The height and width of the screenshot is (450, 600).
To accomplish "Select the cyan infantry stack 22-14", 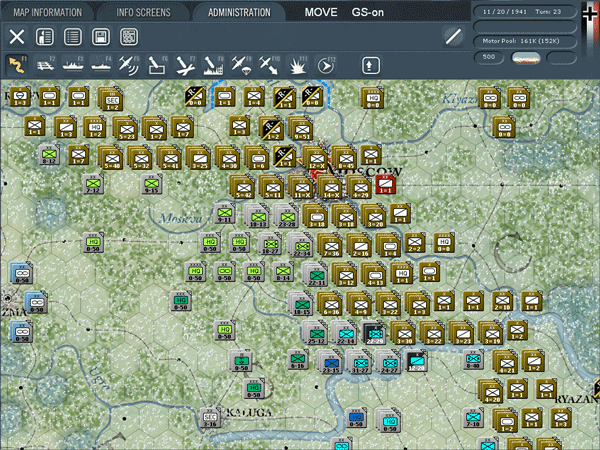I will pos(346,333).
